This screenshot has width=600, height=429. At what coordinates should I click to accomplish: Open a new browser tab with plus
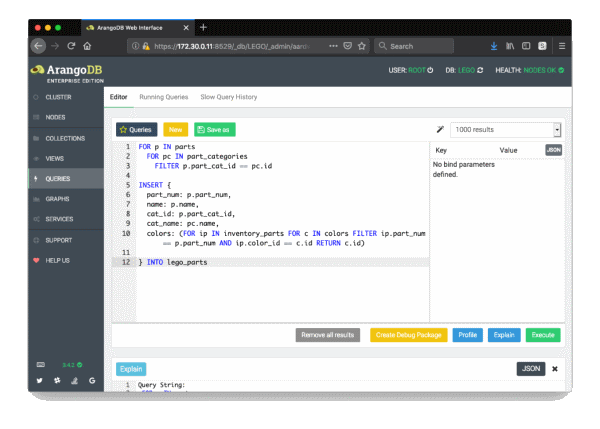tap(204, 27)
